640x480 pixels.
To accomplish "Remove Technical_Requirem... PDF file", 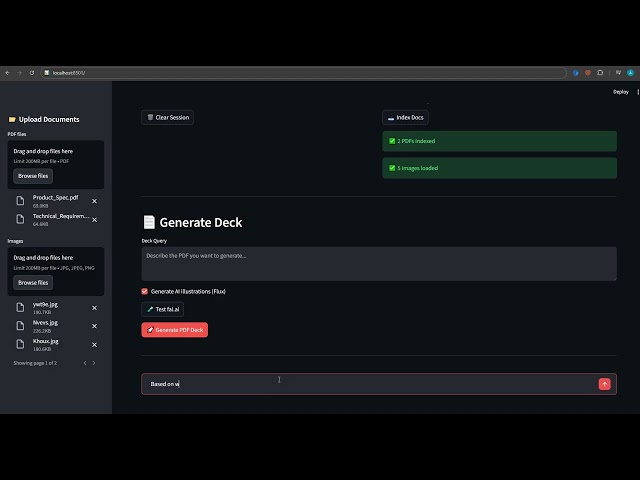I will point(94,220).
